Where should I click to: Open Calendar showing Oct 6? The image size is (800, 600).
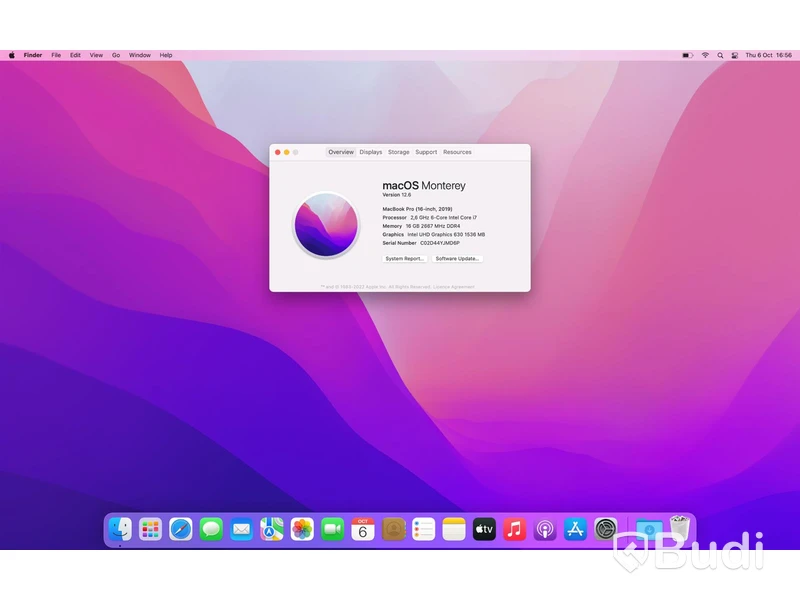(363, 529)
